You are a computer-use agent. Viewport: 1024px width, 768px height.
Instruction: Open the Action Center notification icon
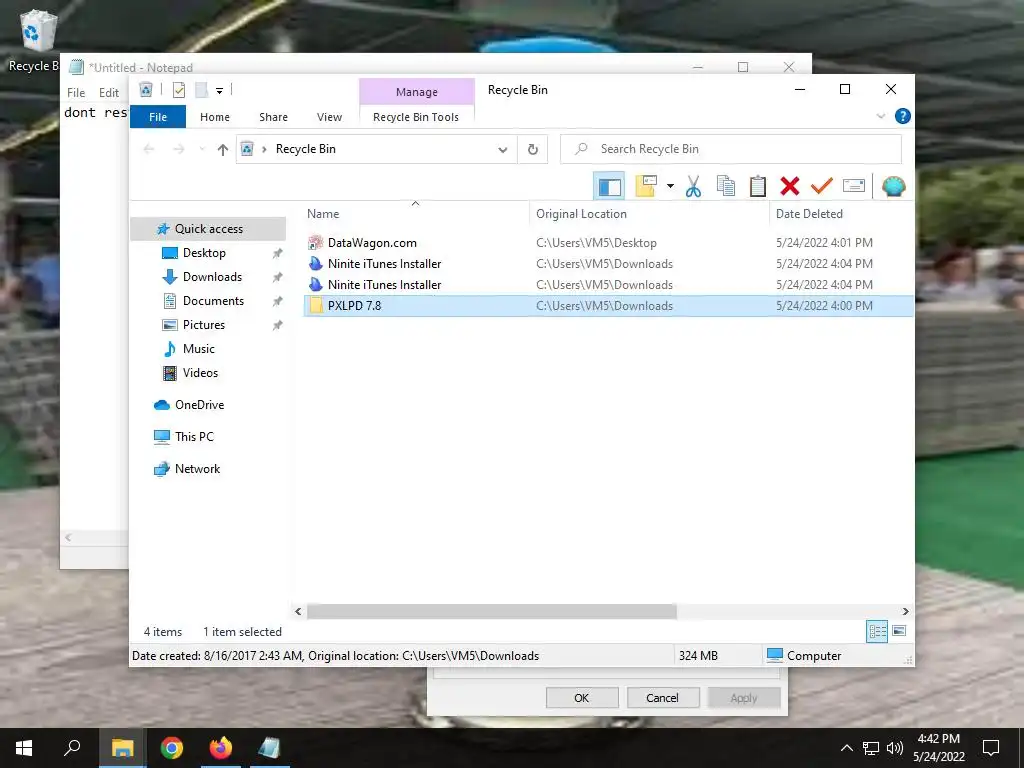pyautogui.click(x=991, y=748)
